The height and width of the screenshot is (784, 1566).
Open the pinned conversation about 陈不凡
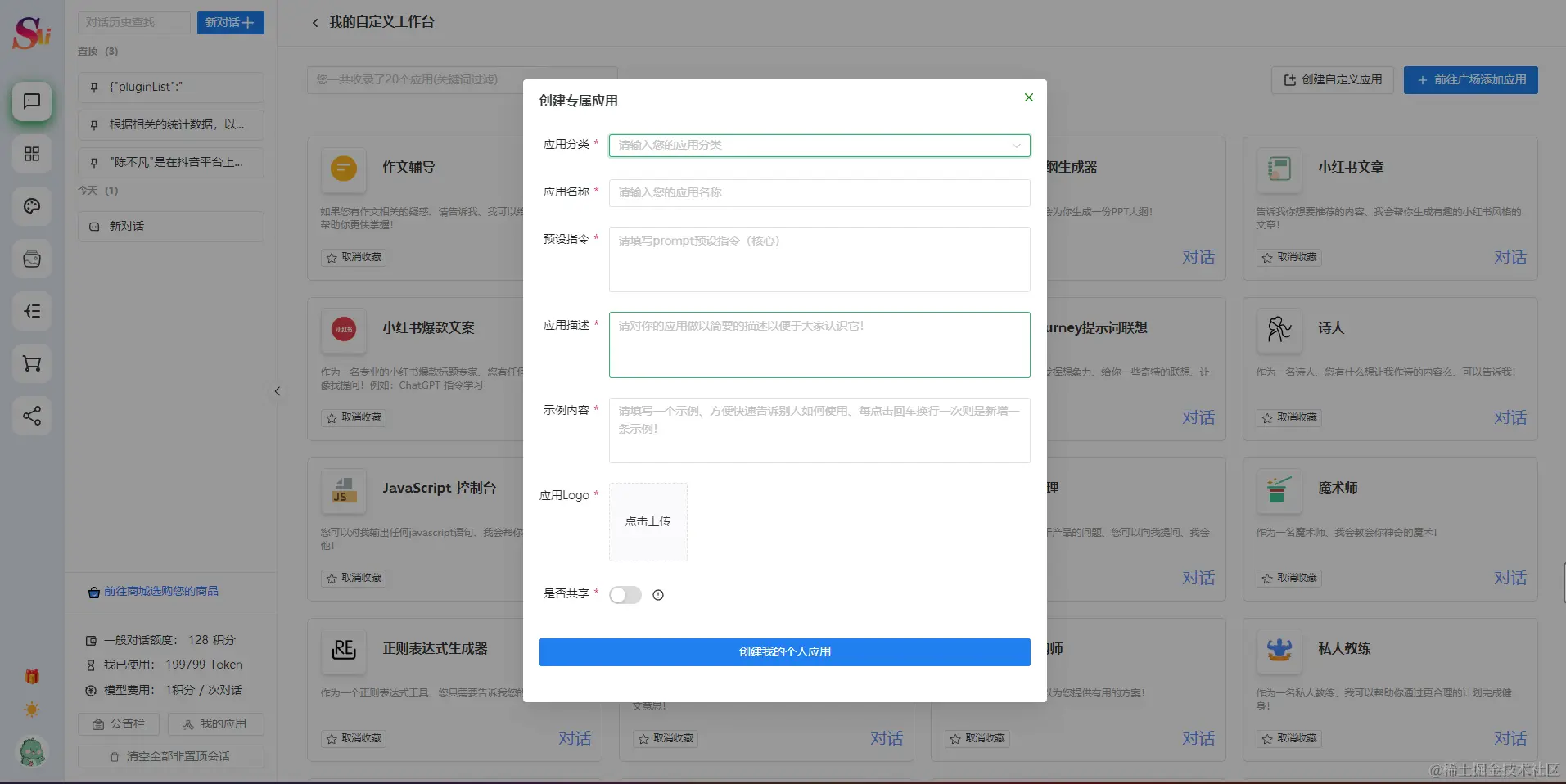170,162
